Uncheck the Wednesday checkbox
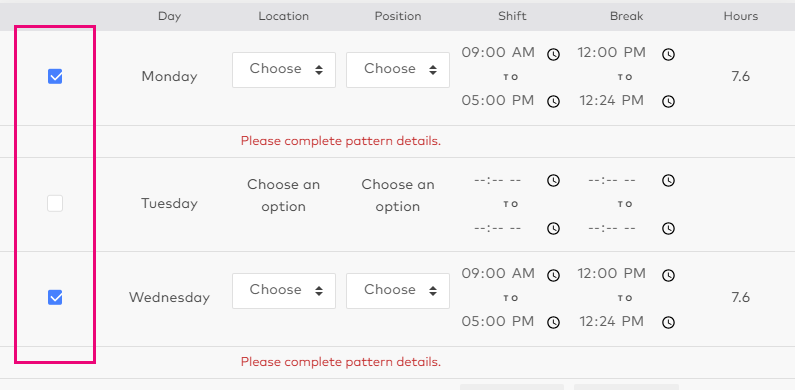Image resolution: width=795 pixels, height=390 pixels. (55, 297)
